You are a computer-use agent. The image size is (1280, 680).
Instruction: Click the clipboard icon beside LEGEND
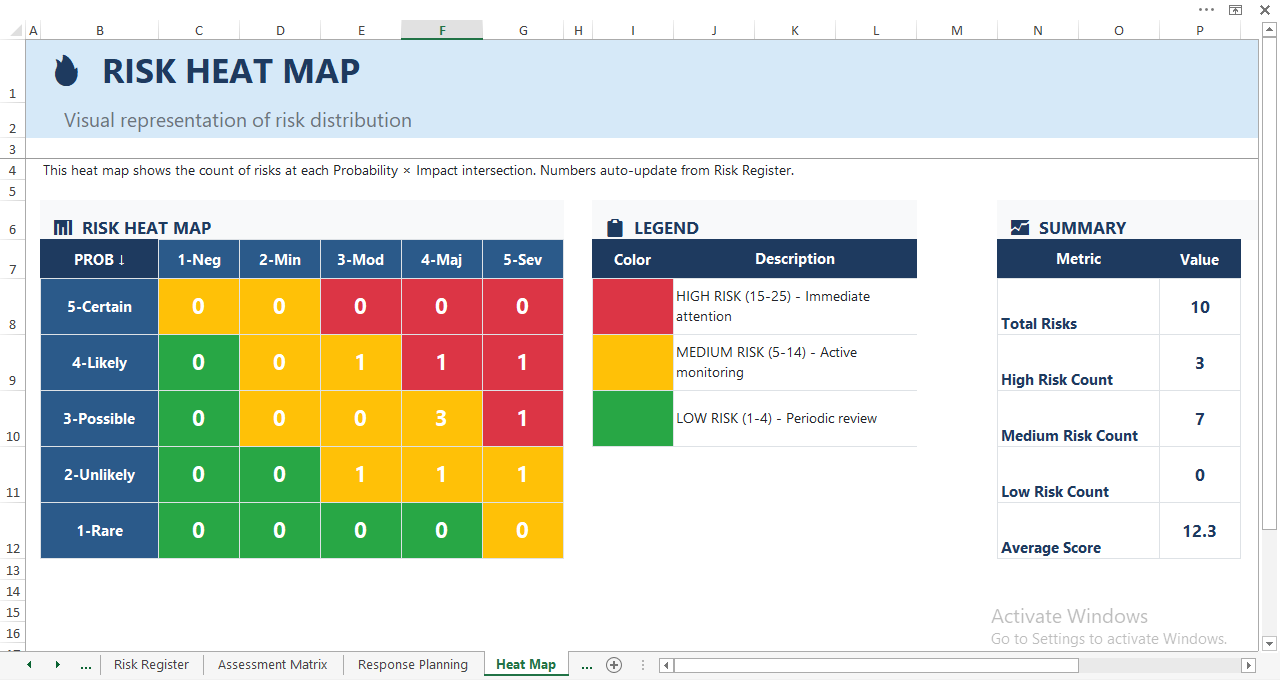pyautogui.click(x=615, y=228)
